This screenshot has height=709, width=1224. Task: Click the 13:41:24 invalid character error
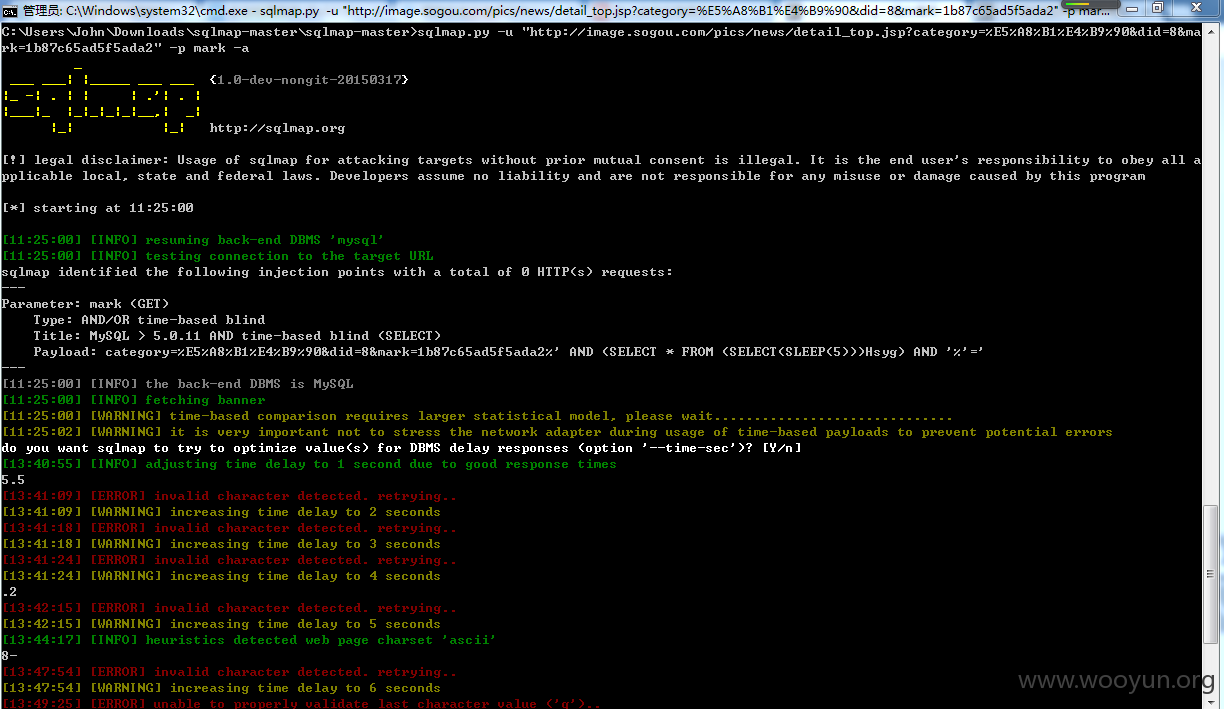tap(229, 560)
